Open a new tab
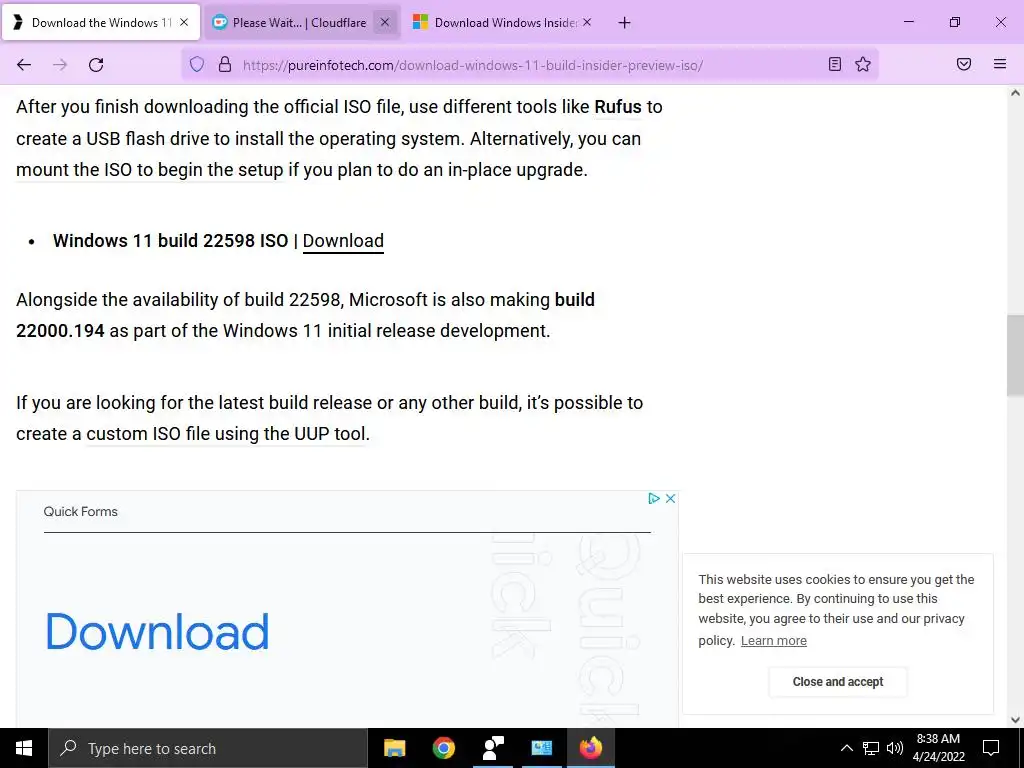This screenshot has height=768, width=1024. point(624,23)
